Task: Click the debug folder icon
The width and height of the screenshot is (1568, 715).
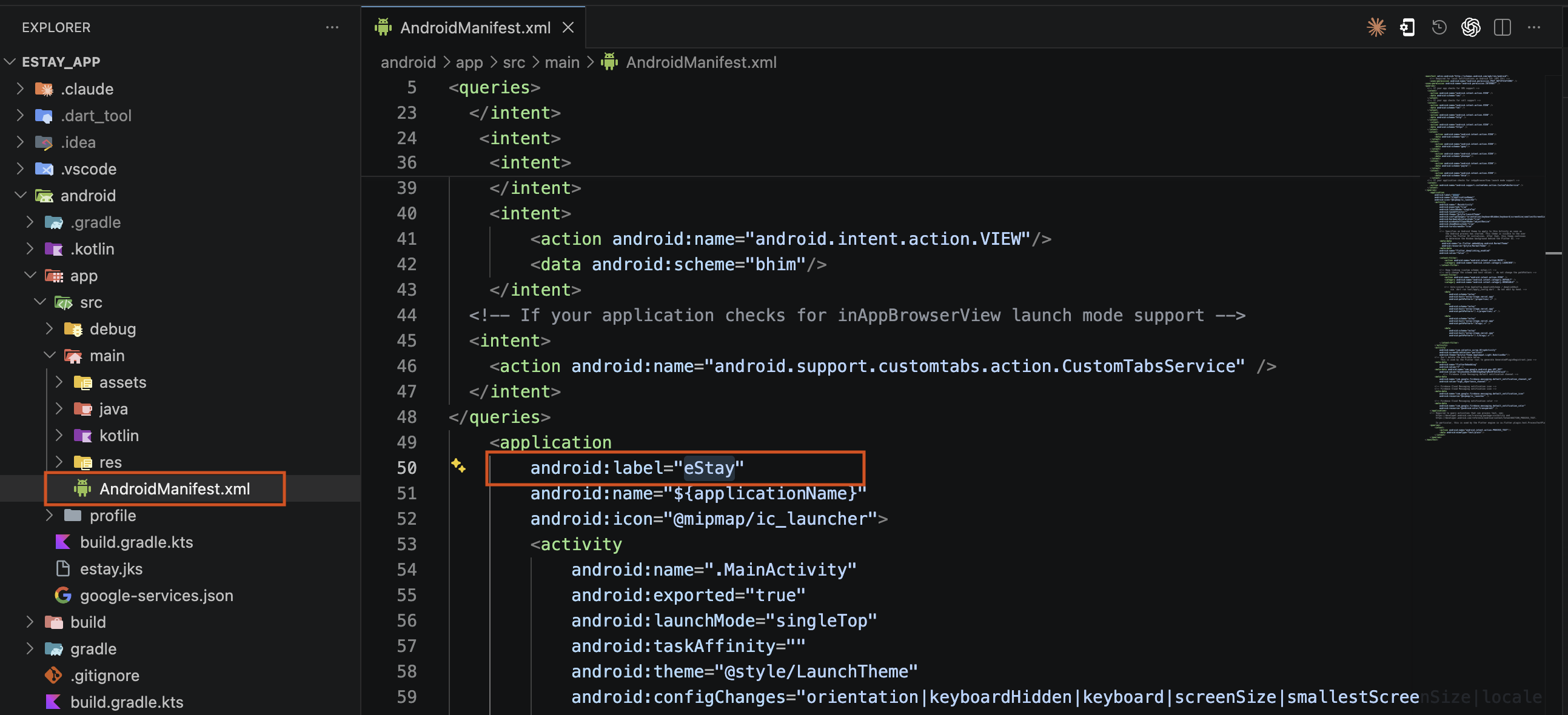Action: [x=73, y=328]
